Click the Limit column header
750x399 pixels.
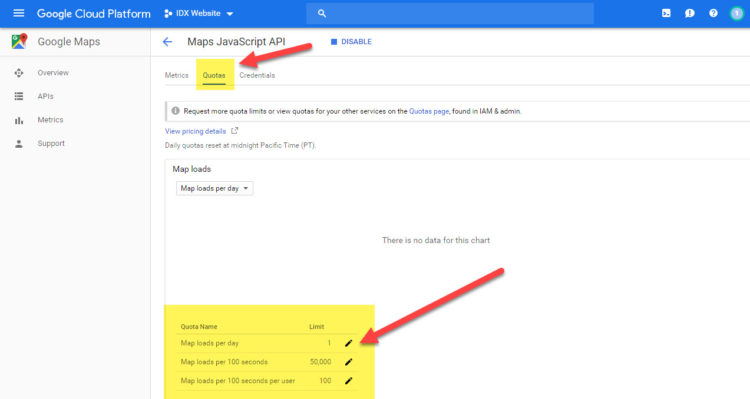click(x=317, y=326)
